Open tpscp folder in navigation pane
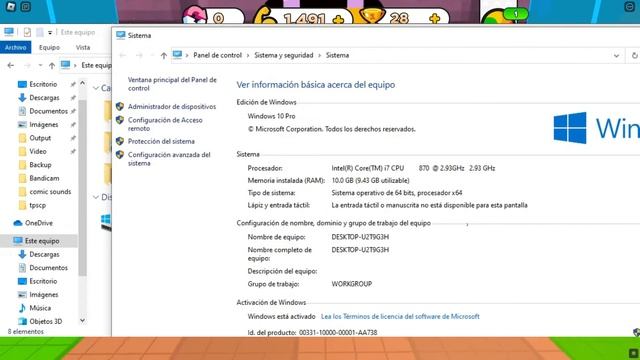The height and width of the screenshot is (360, 640). [x=37, y=205]
